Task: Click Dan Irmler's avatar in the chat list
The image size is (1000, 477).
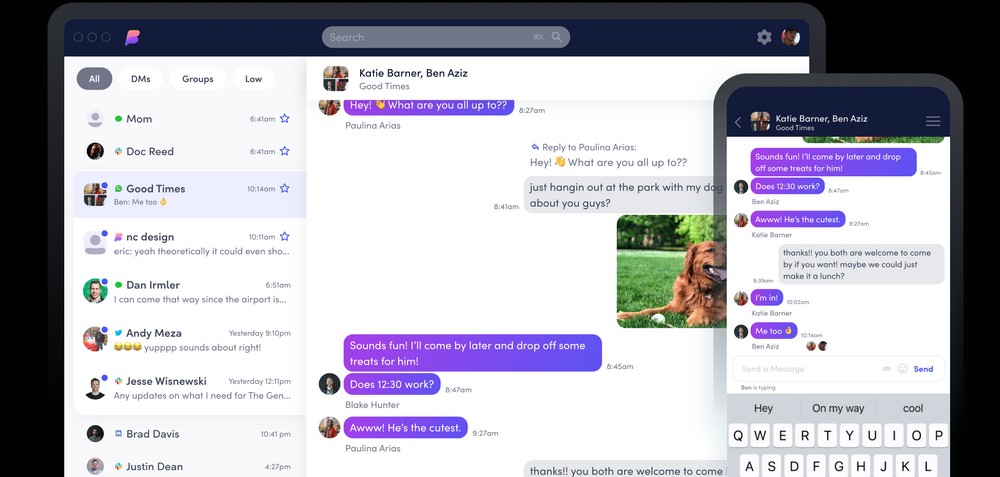Action: 95,291
